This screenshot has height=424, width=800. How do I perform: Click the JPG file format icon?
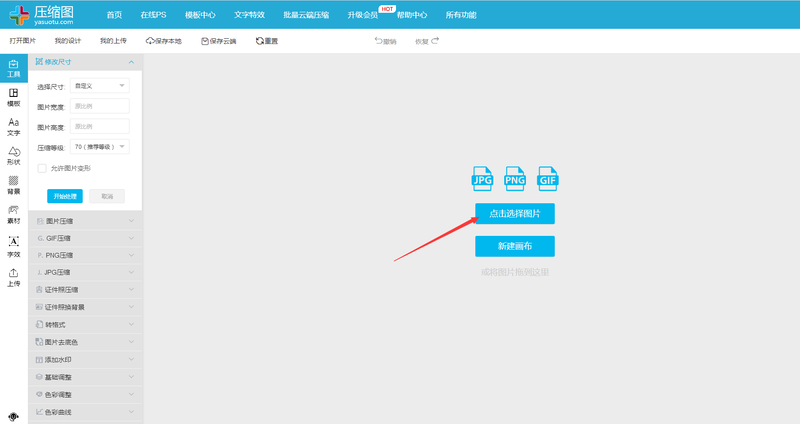[482, 179]
